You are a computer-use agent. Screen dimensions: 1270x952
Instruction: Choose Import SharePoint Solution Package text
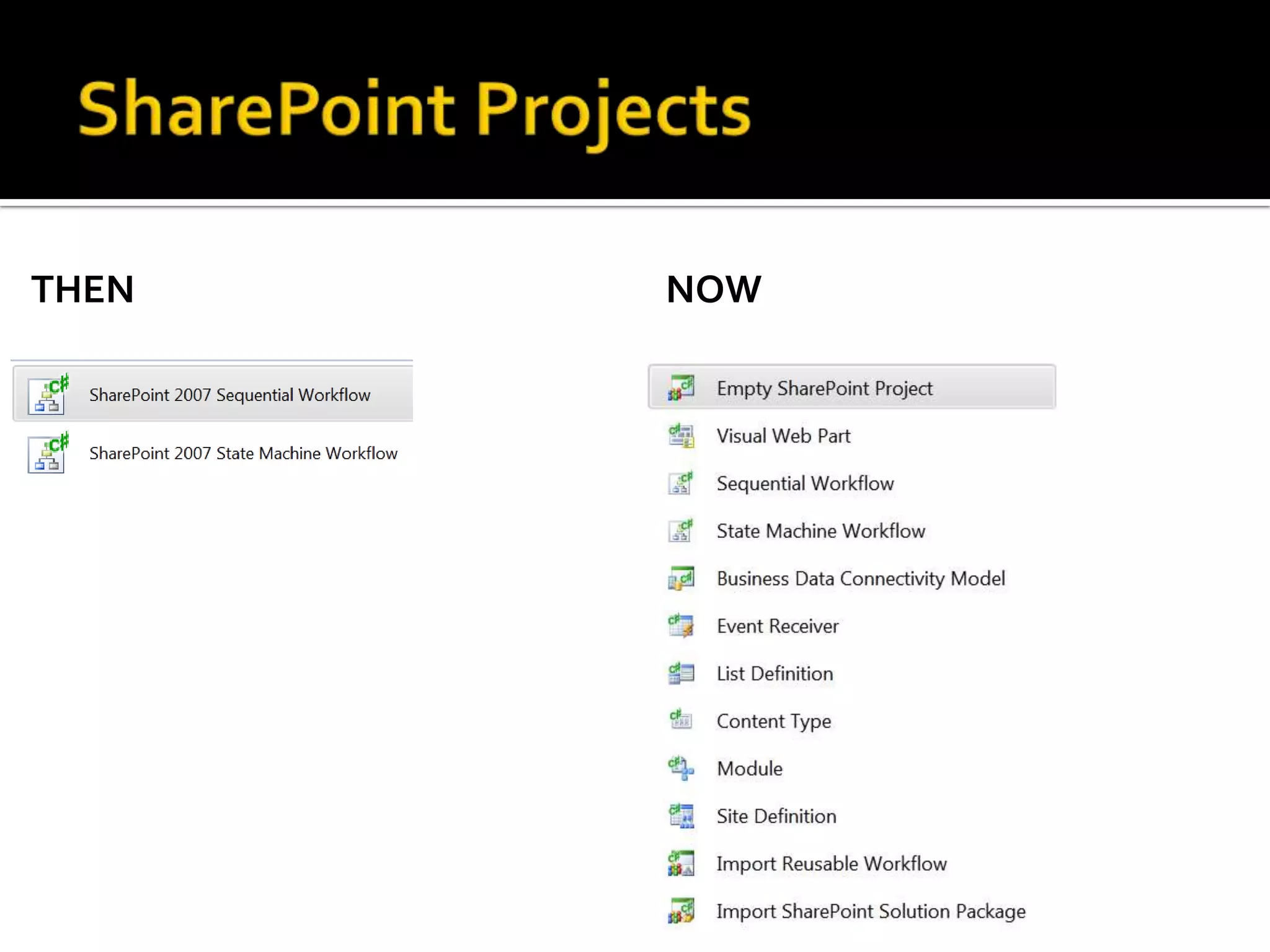pyautogui.click(x=871, y=911)
